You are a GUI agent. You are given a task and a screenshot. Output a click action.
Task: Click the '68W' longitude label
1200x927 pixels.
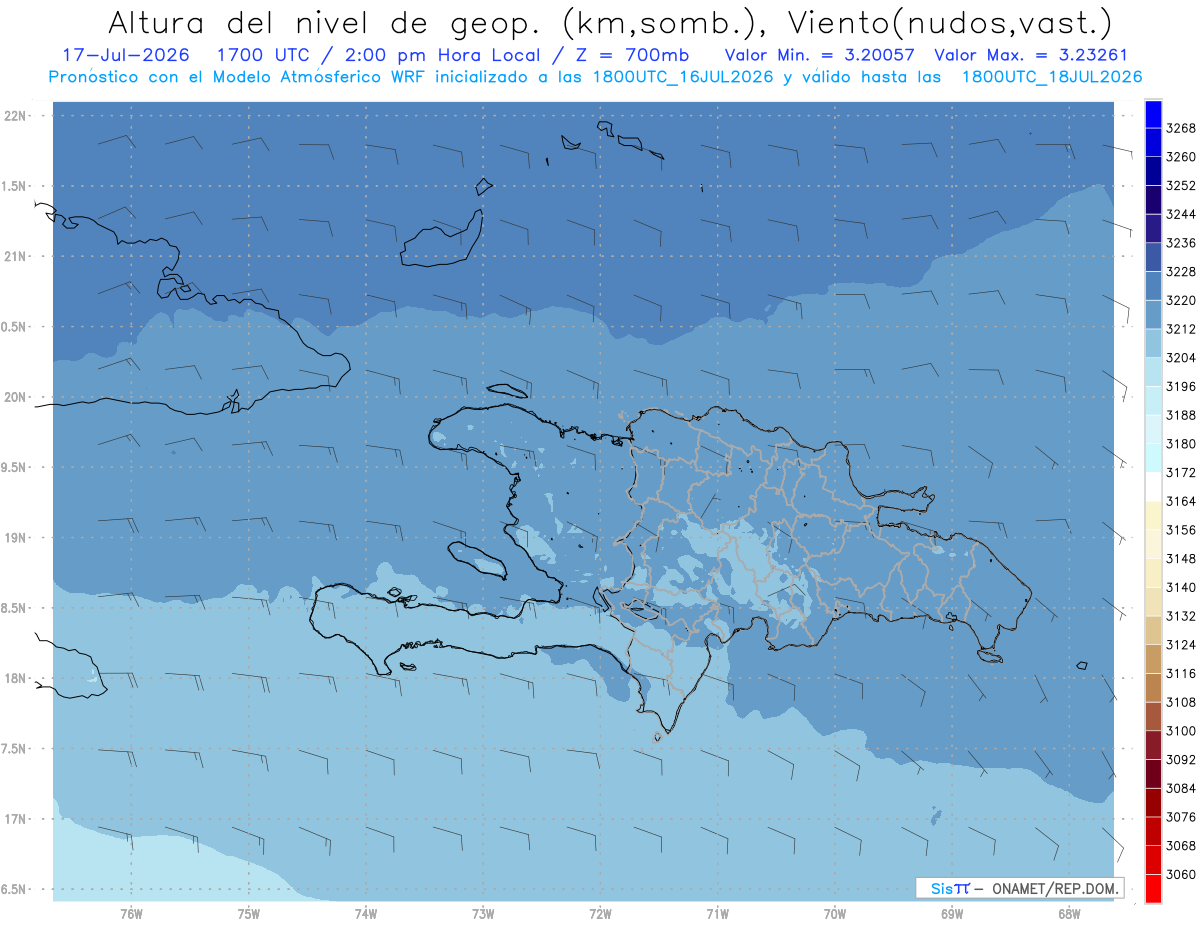(x=1069, y=913)
